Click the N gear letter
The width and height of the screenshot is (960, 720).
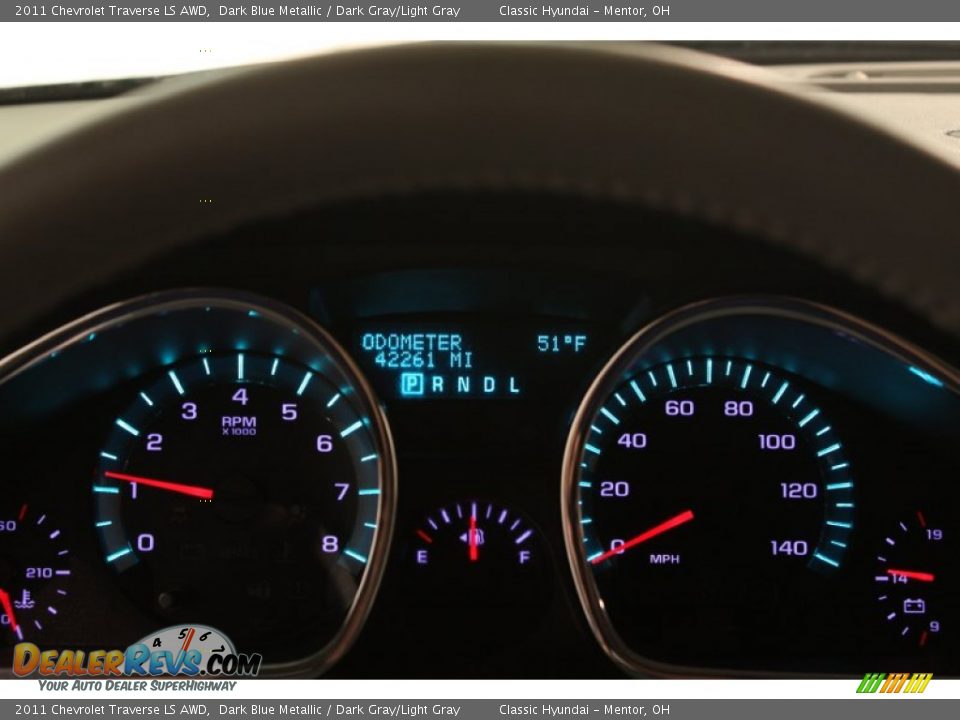pos(463,384)
